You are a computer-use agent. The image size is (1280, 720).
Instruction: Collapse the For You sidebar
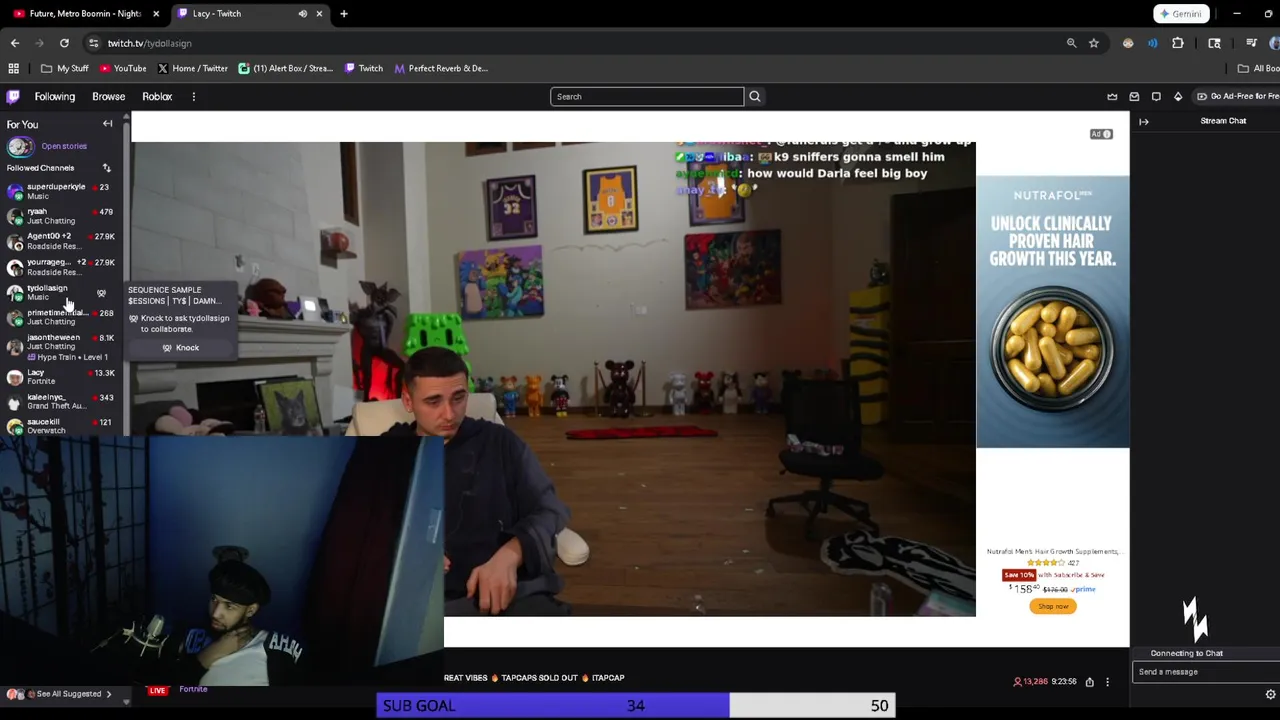tap(107, 124)
